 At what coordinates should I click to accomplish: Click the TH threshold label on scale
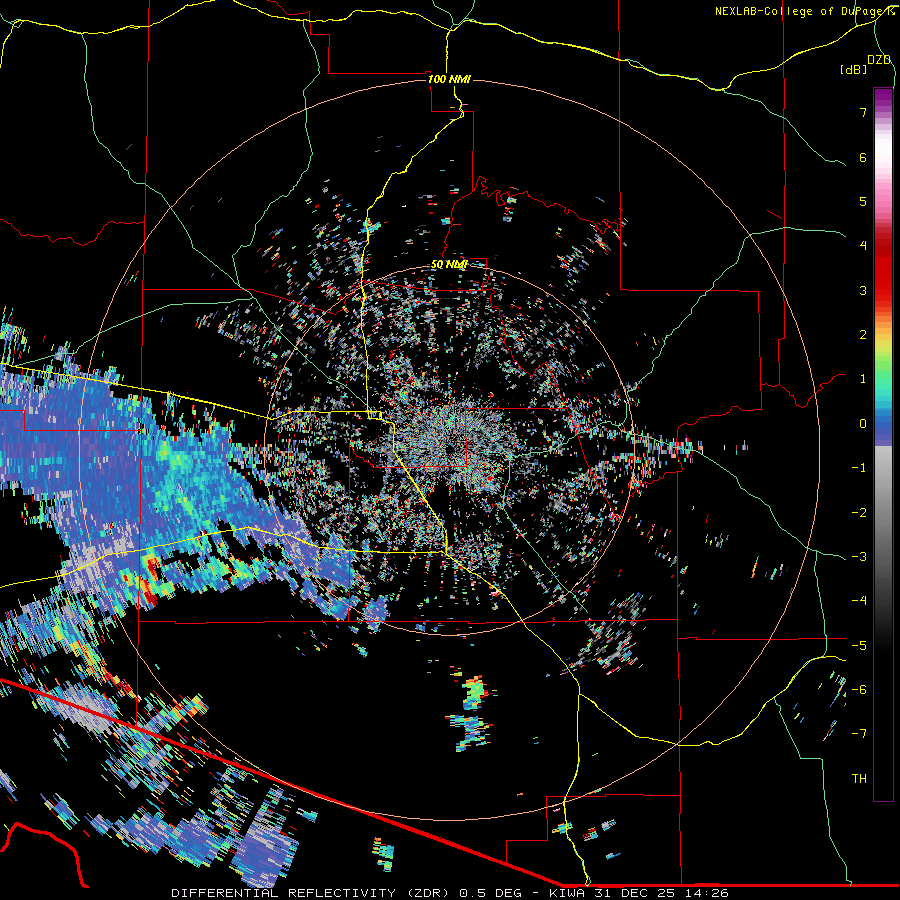click(x=859, y=779)
